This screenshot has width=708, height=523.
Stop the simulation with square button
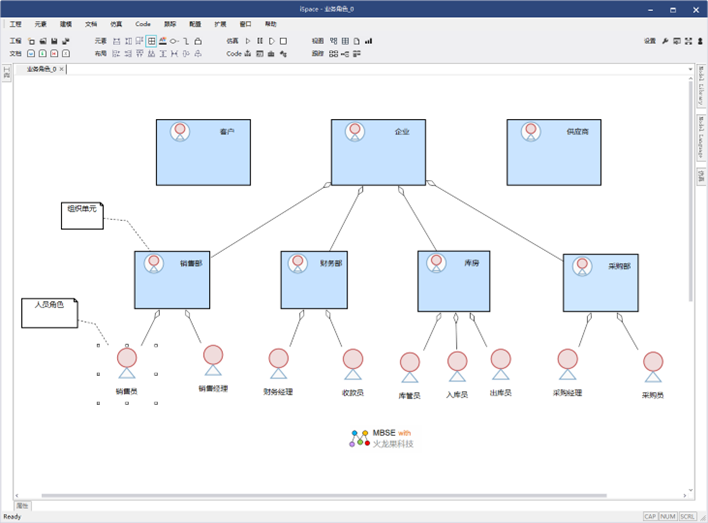[283, 41]
